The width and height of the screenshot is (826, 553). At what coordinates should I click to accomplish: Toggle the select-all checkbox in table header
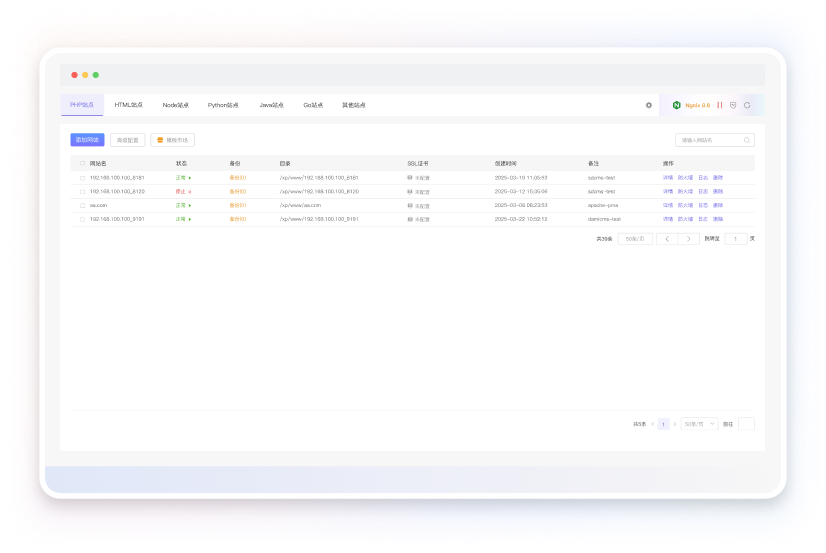click(82, 163)
